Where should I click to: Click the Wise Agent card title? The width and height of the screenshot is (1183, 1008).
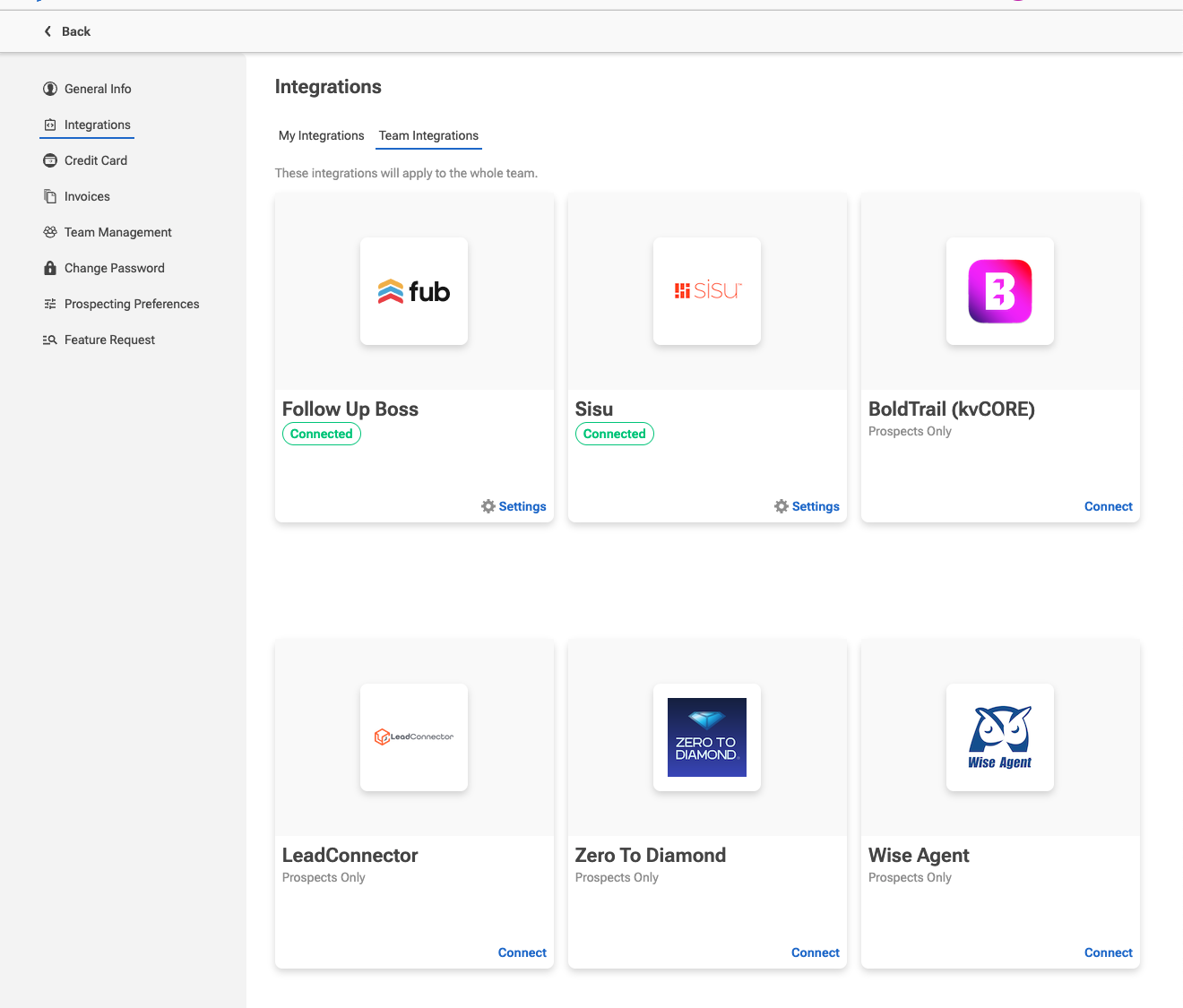click(x=919, y=855)
